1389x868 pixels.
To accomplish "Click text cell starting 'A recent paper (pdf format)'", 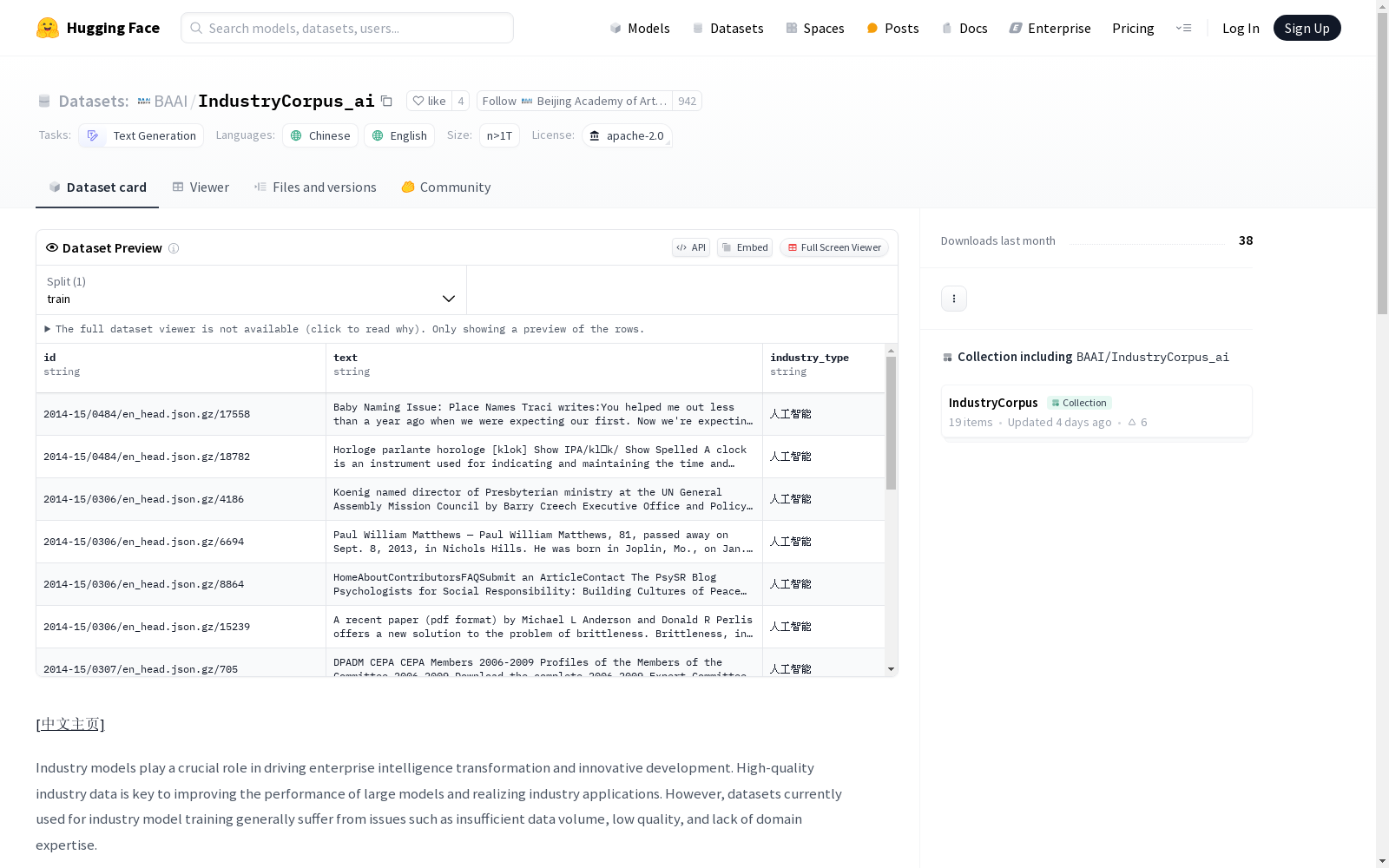I will [x=544, y=627].
